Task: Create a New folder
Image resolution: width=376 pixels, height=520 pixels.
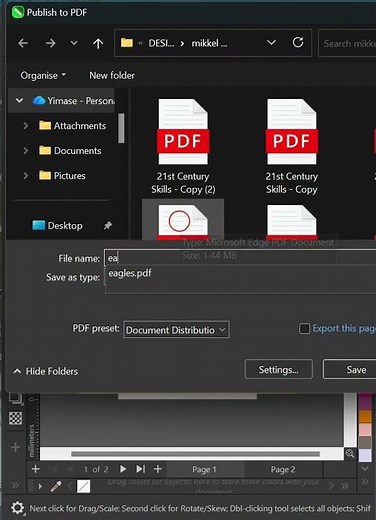Action: coord(112,75)
